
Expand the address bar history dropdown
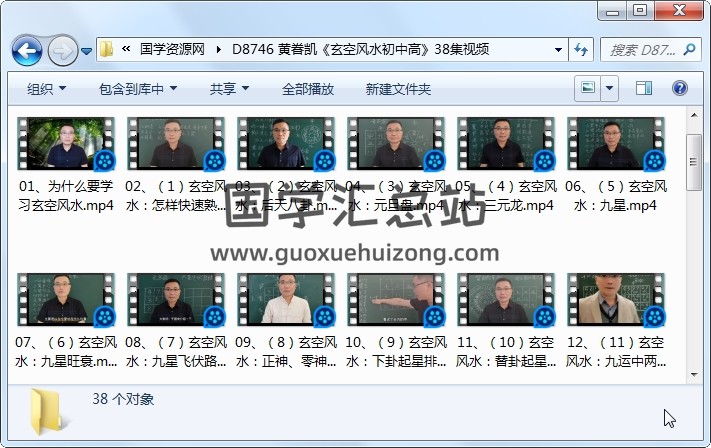pyautogui.click(x=559, y=49)
